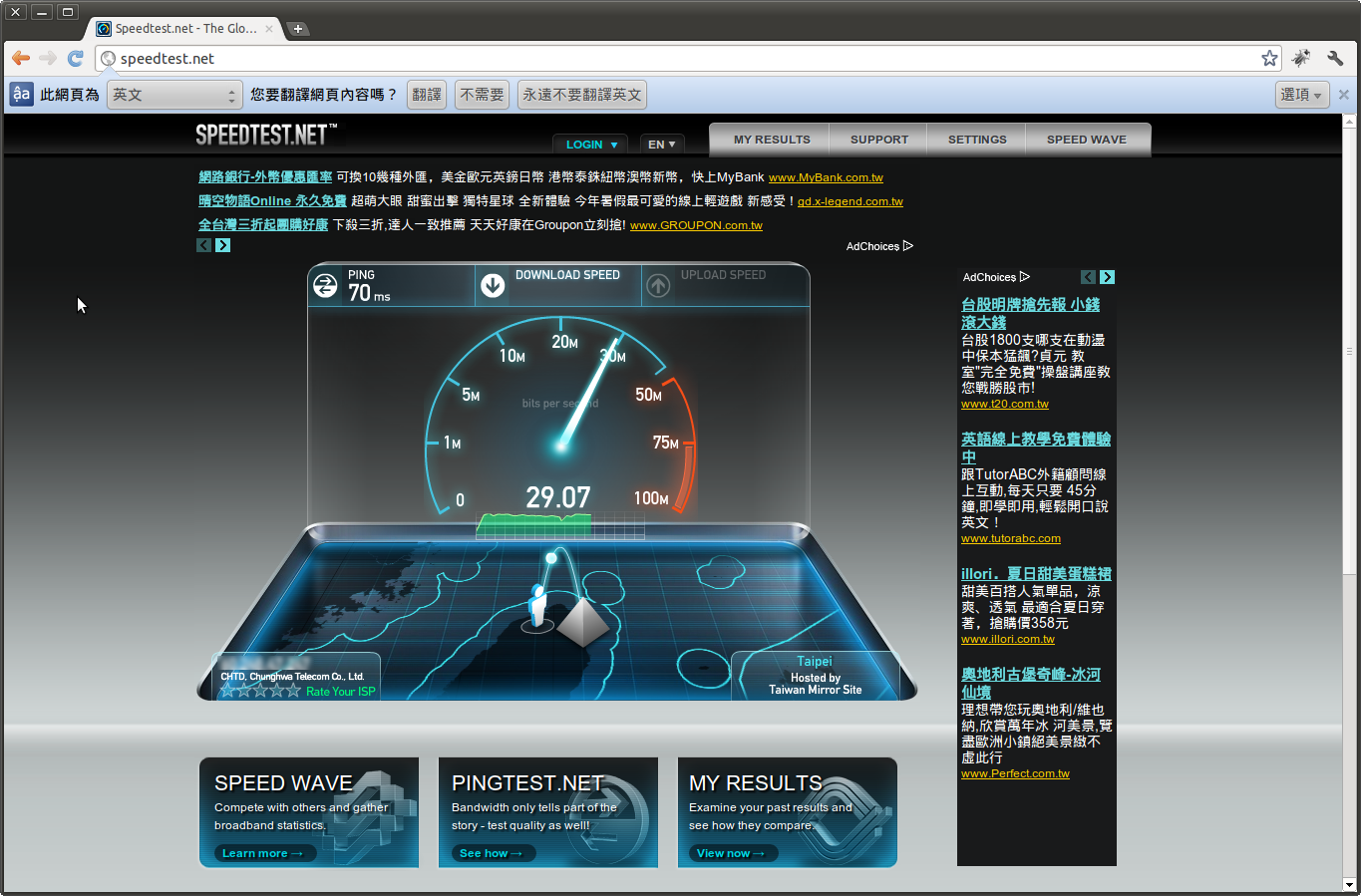Open the EN language selector
The width and height of the screenshot is (1361, 896).
tap(662, 145)
